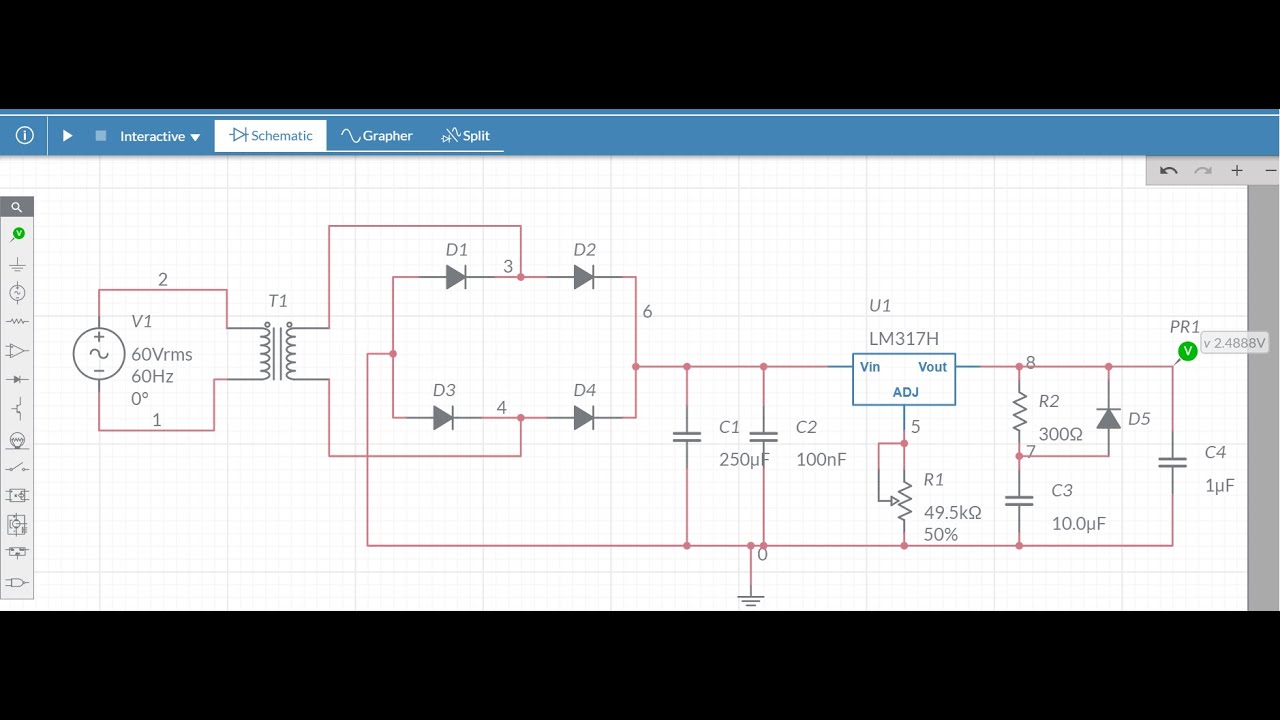Screen dimensions: 1280x720
Task: Click the 60Vrms value label
Action: point(161,354)
